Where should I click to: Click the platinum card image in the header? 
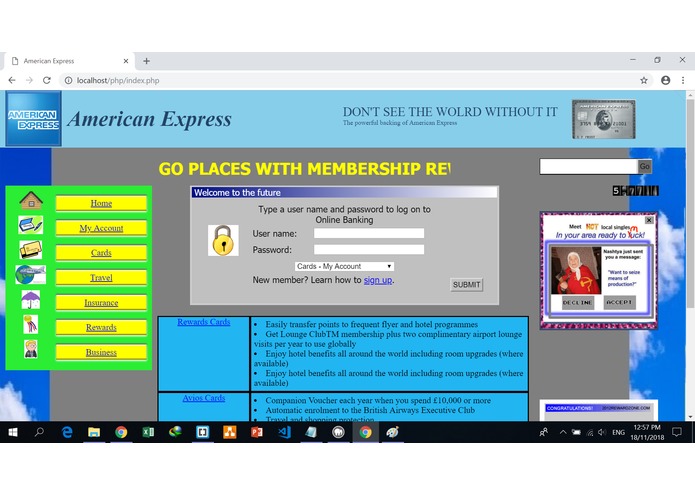[x=603, y=119]
